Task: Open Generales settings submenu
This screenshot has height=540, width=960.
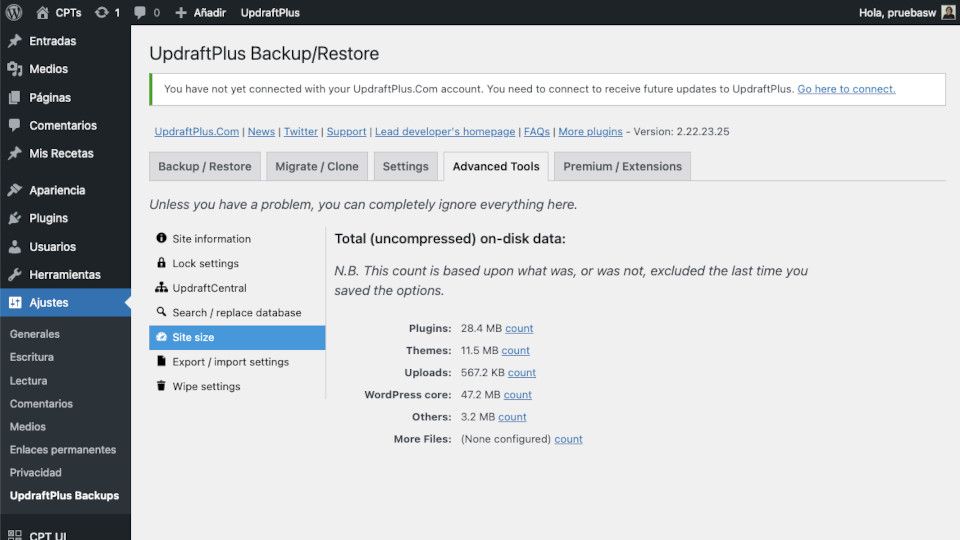Action: click(x=35, y=334)
